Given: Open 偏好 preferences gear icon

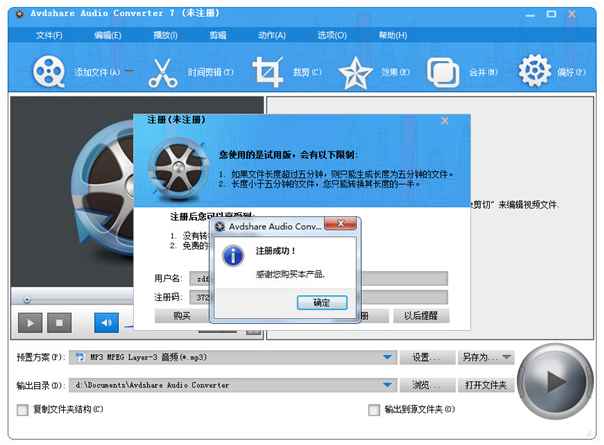Looking at the screenshot, I should [x=535, y=72].
